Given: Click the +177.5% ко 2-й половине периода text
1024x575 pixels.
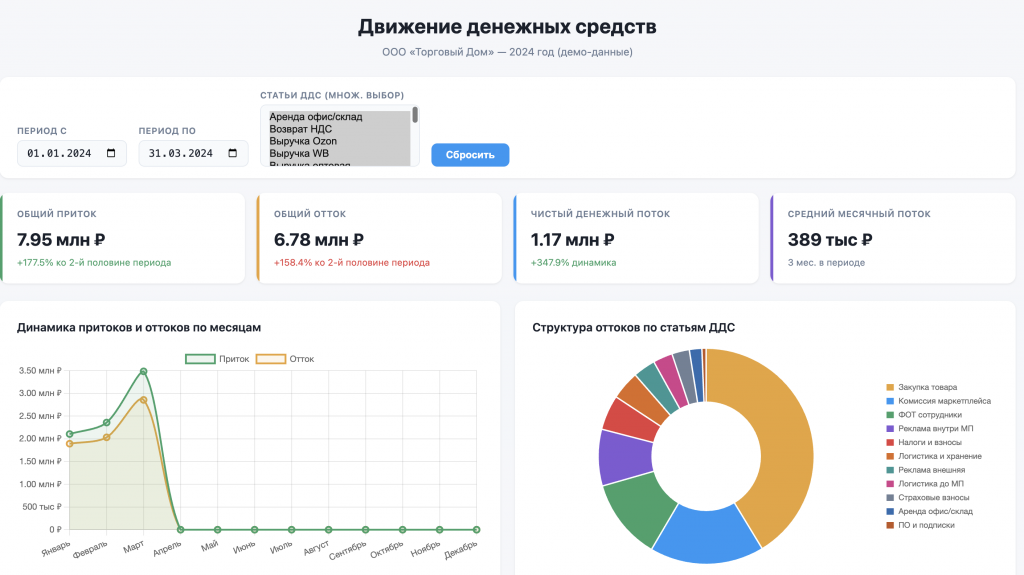Looking at the screenshot, I should (x=94, y=263).
